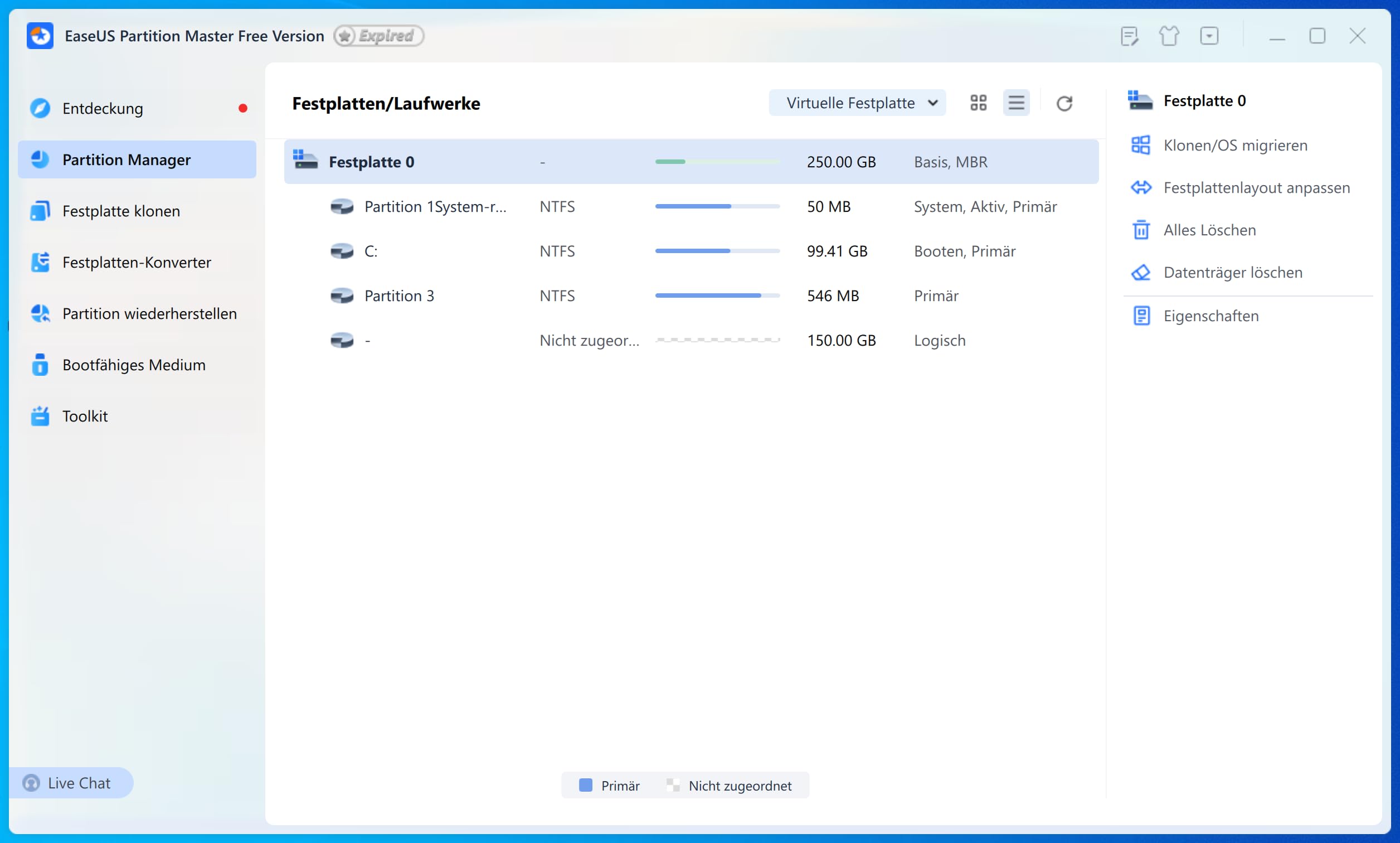Click the Booten, Primär status text
The image size is (1400, 843).
tap(965, 251)
